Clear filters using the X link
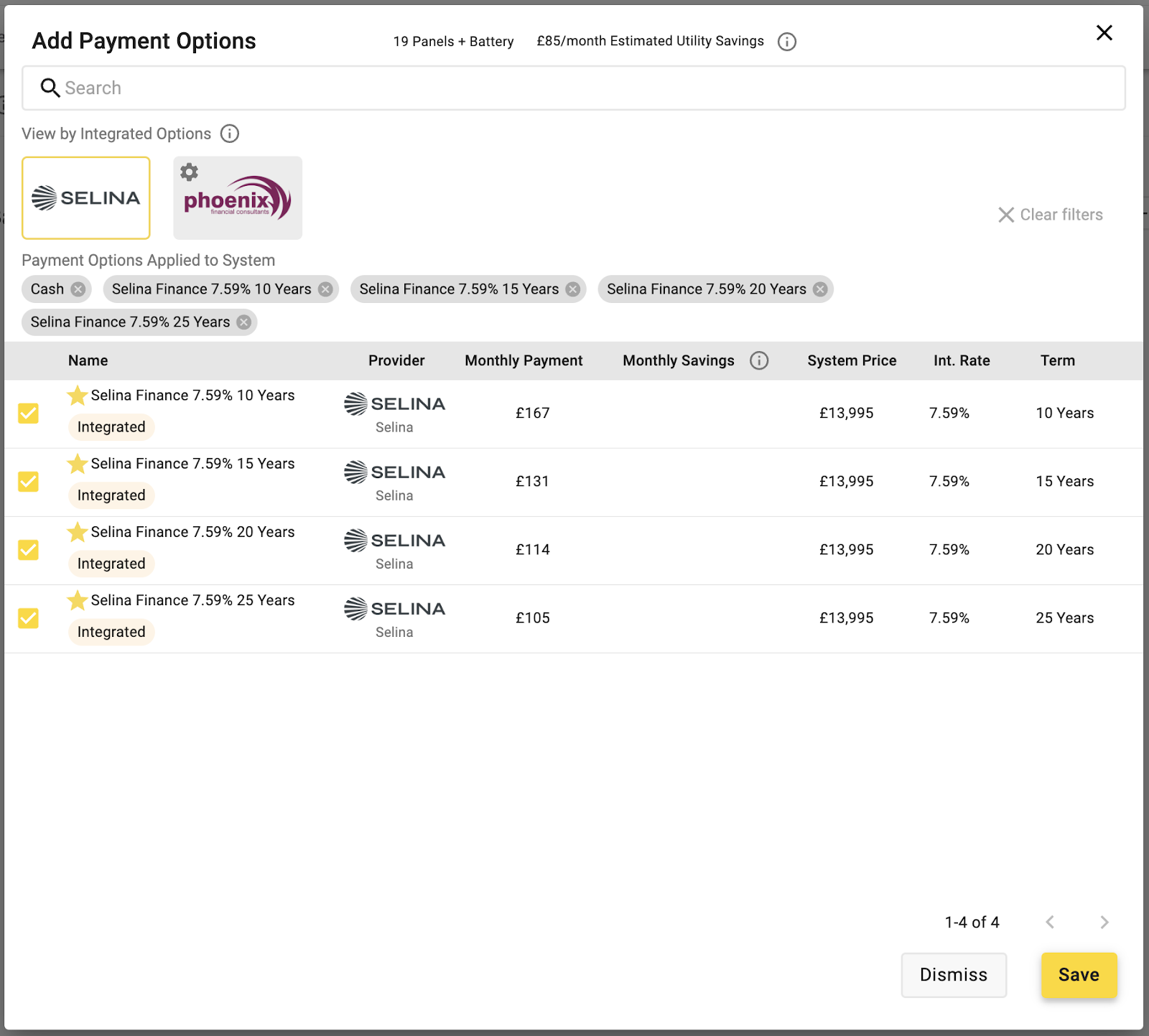The height and width of the screenshot is (1036, 1149). tap(1051, 215)
